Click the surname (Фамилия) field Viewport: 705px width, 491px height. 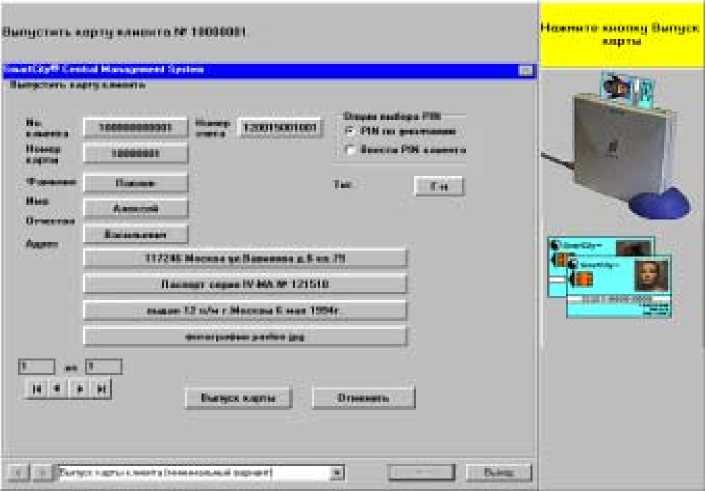(135, 183)
